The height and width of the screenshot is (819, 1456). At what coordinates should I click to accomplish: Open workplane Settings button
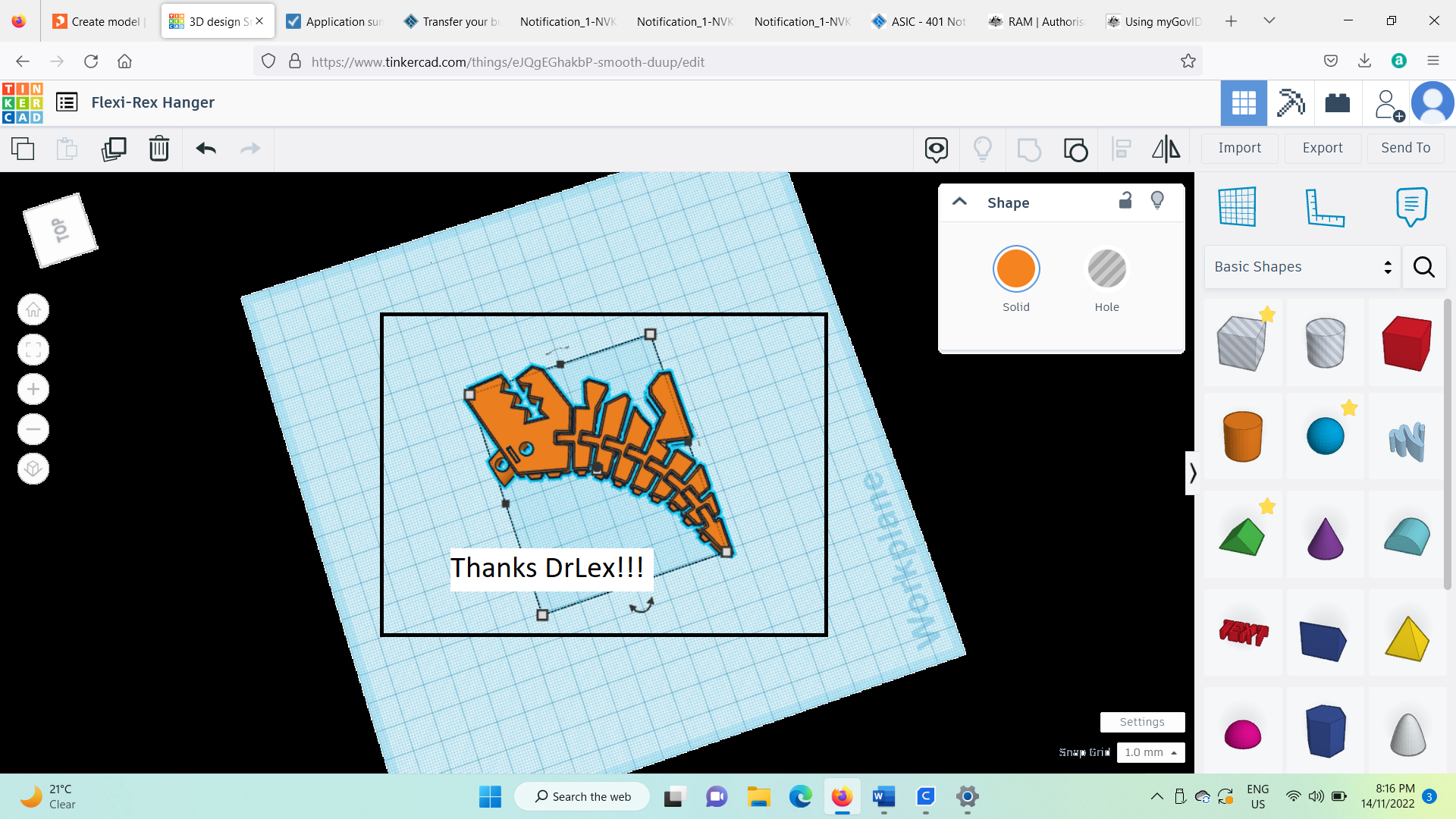coord(1142,722)
